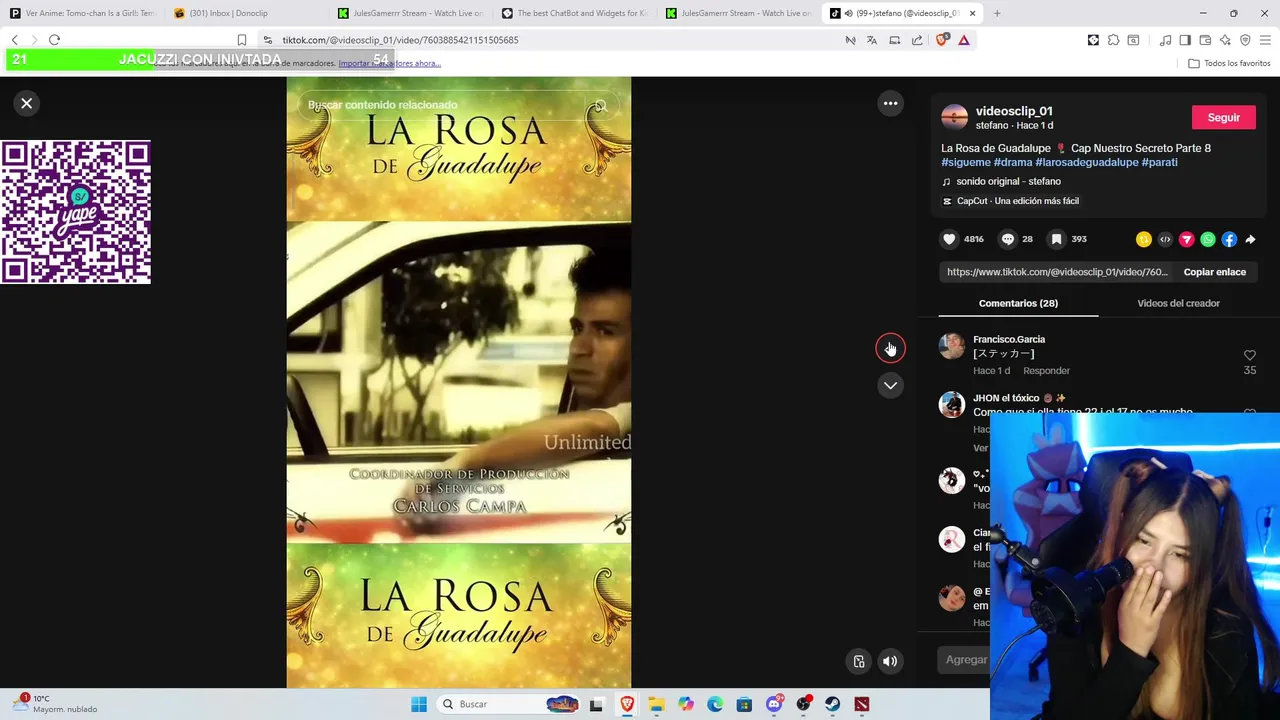Open videosclip_01 profile avatar
1280x720 pixels.
click(x=955, y=118)
